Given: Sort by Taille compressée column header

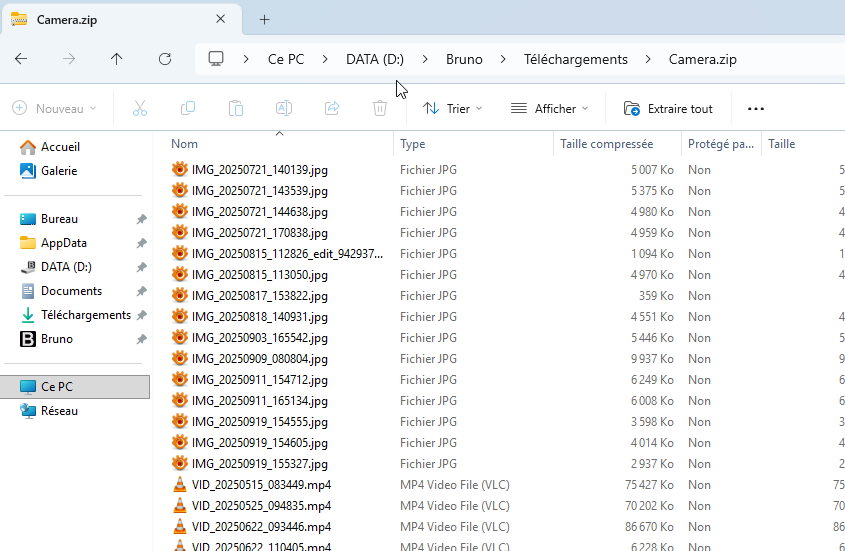Looking at the screenshot, I should click(606, 144).
